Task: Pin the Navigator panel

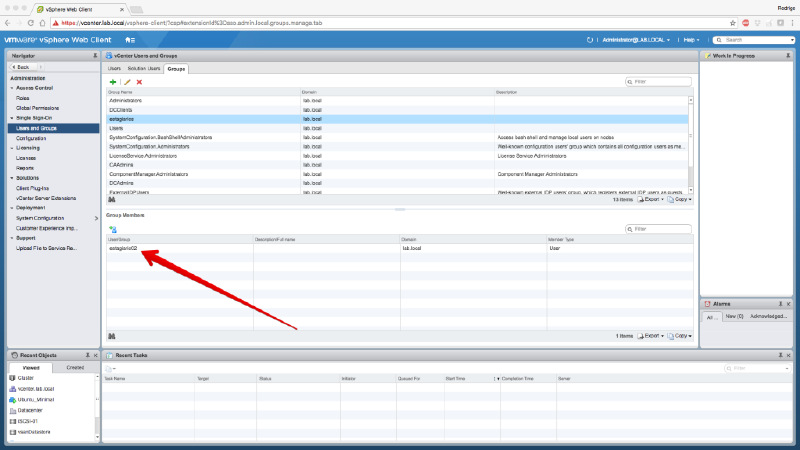Action: (x=94, y=56)
